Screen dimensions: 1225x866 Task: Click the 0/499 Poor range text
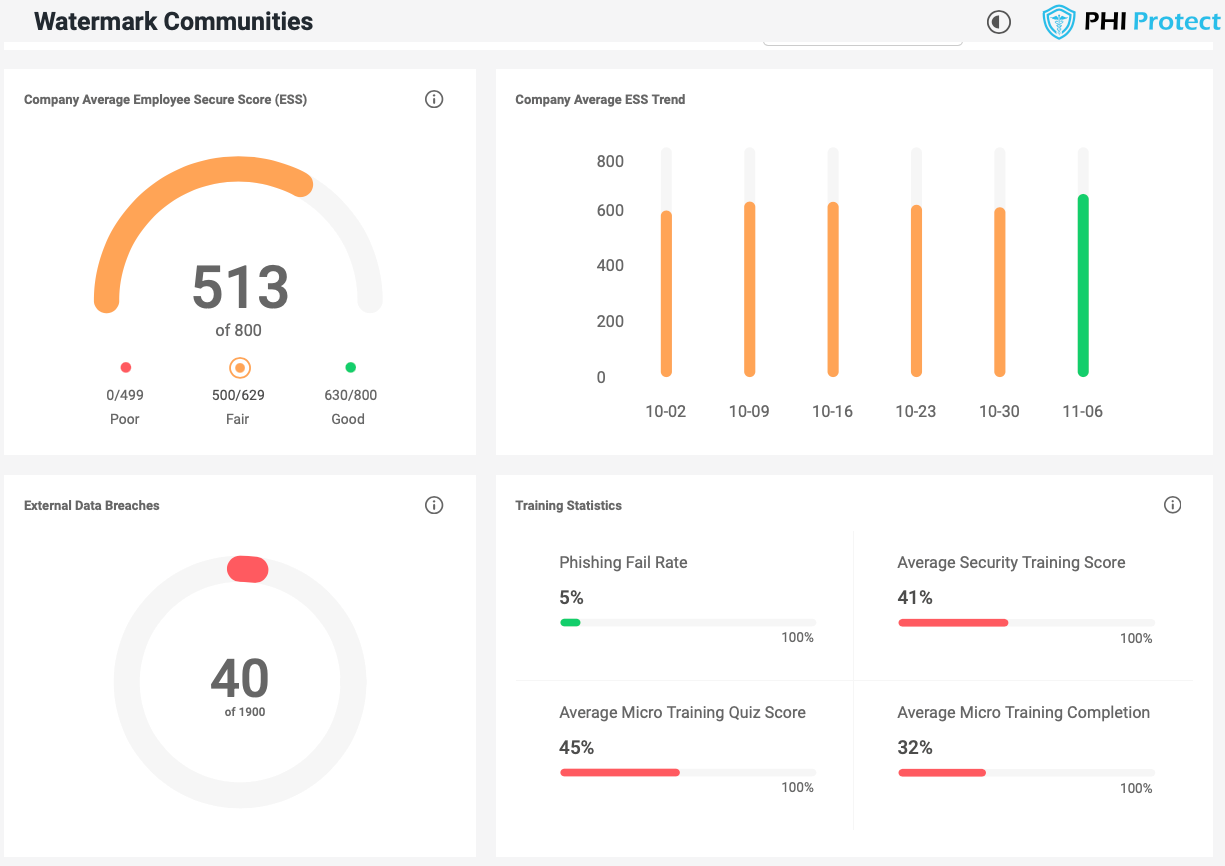click(125, 395)
